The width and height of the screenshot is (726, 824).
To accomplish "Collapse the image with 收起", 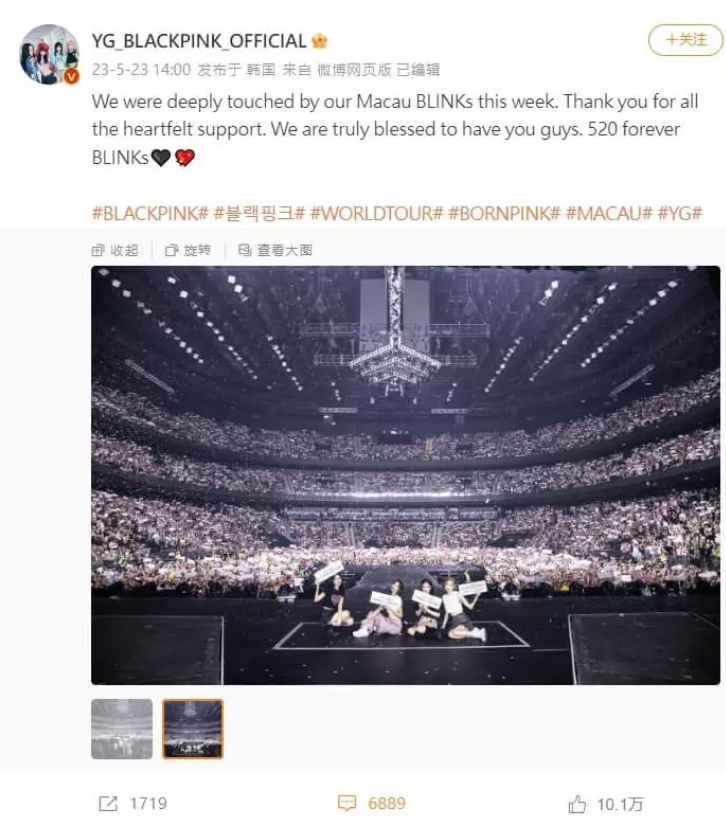I will (115, 250).
